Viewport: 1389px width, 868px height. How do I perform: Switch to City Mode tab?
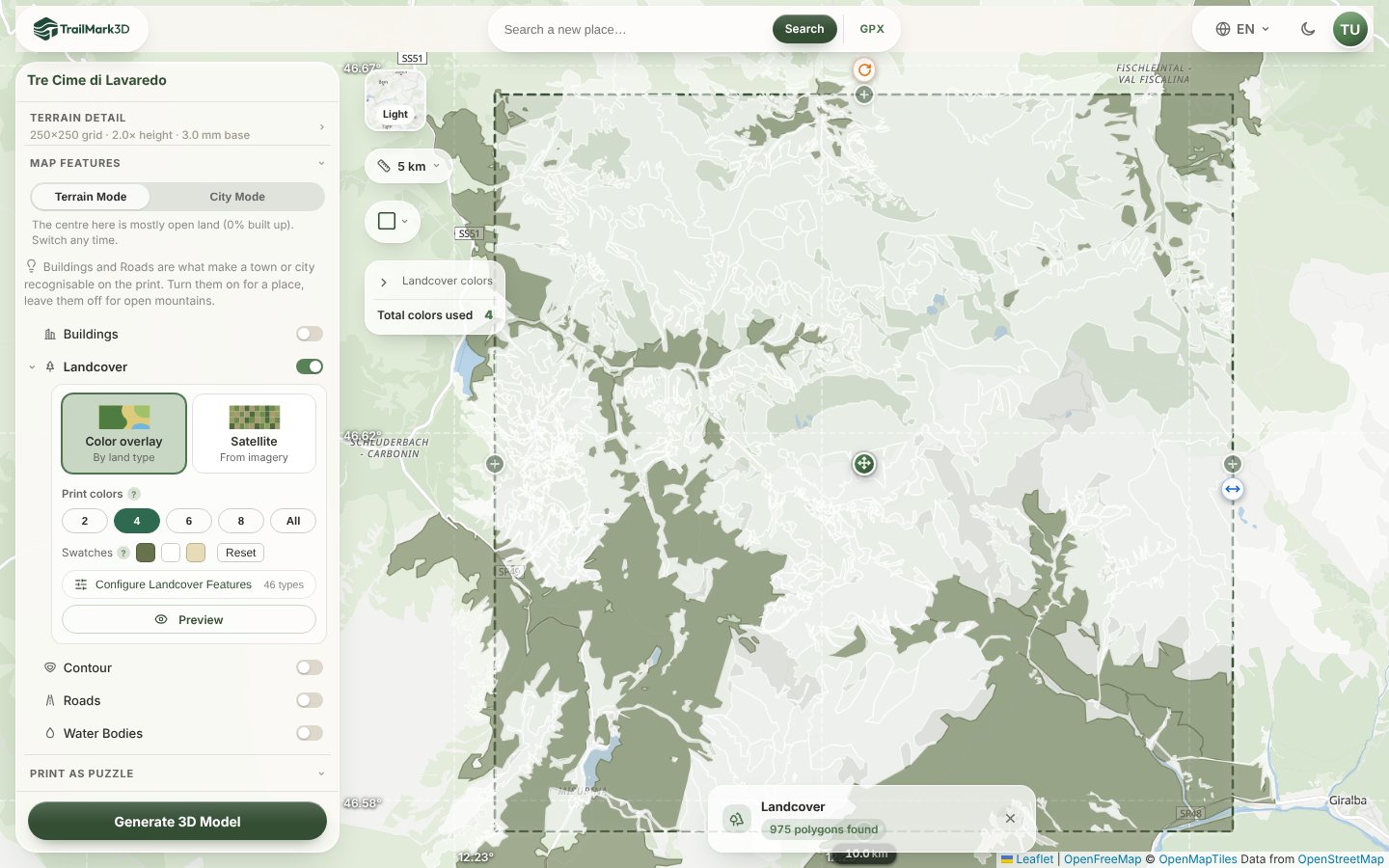click(237, 197)
